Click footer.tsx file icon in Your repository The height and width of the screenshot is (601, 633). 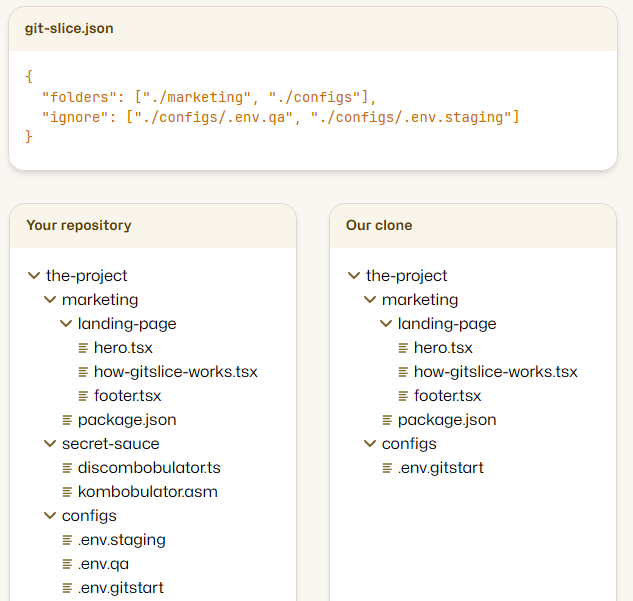tap(83, 396)
